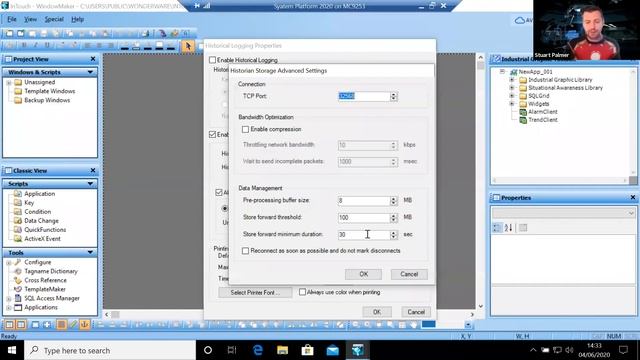Open the Windows Start menu

click(x=12, y=350)
